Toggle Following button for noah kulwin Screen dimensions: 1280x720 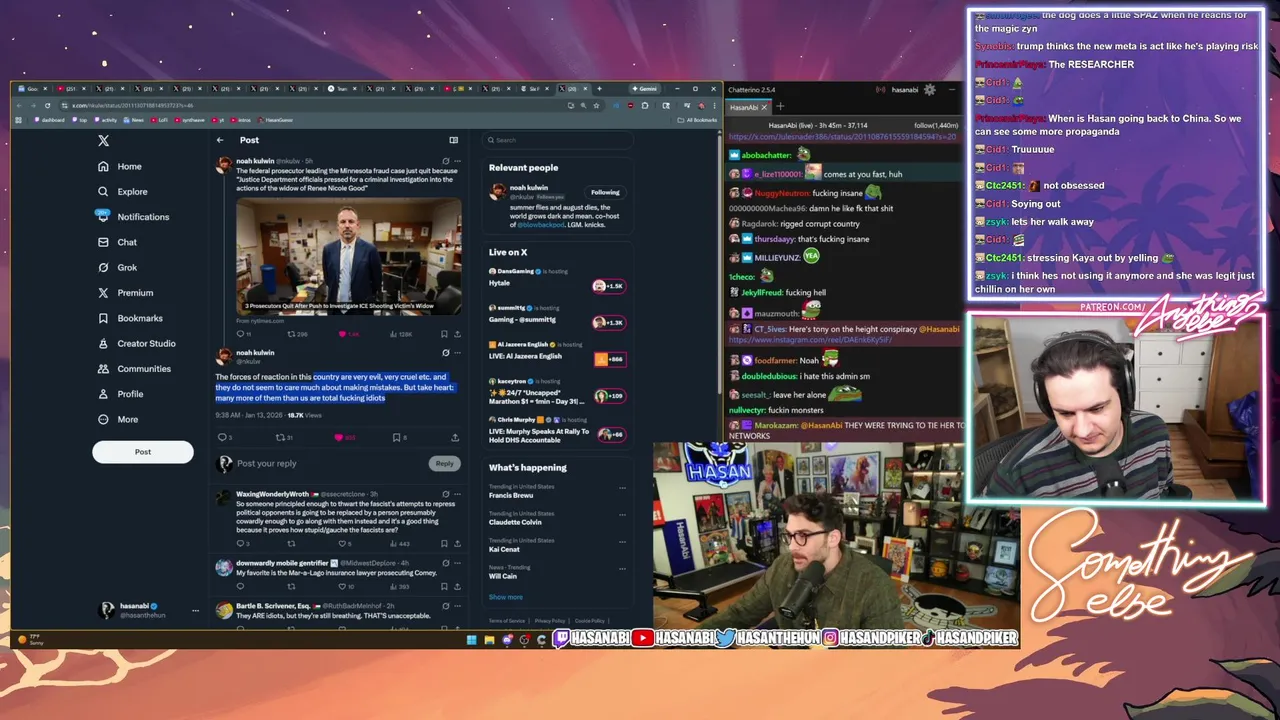(605, 192)
